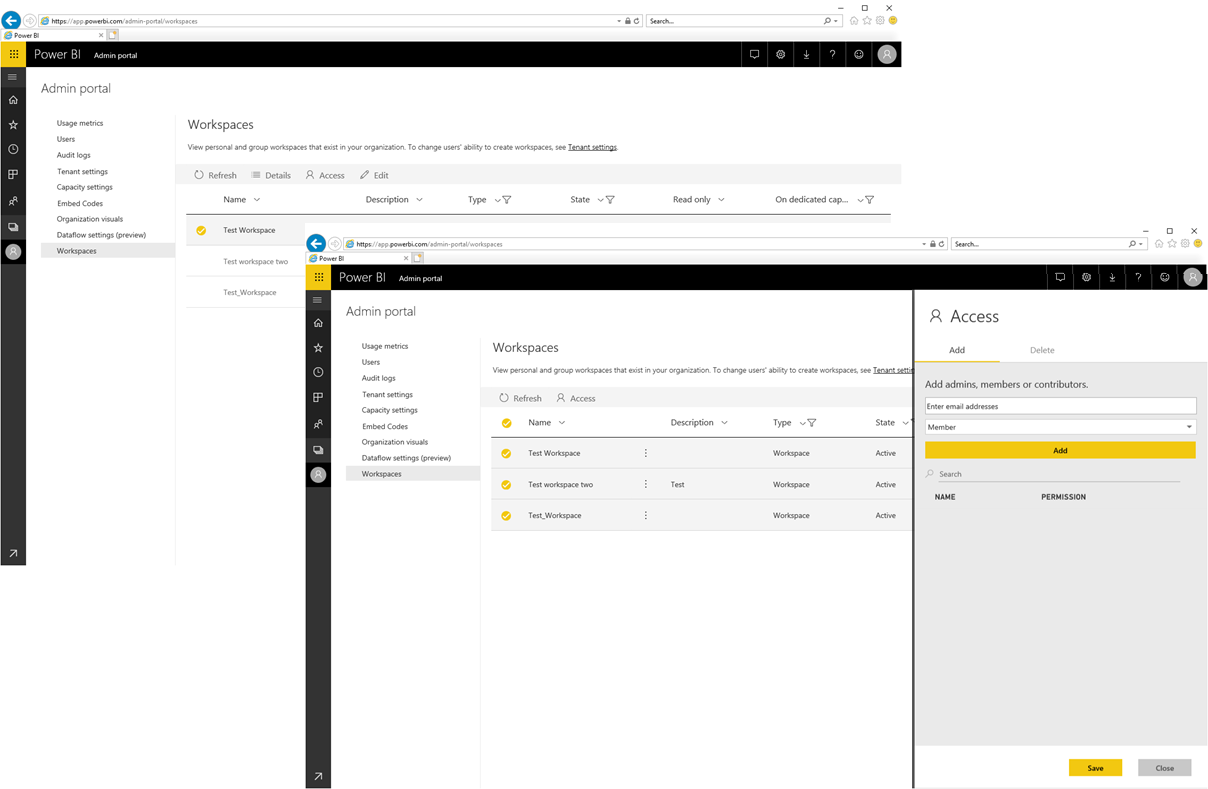Click the apps grid icon top left
The height and width of the screenshot is (789, 1208).
(318, 277)
